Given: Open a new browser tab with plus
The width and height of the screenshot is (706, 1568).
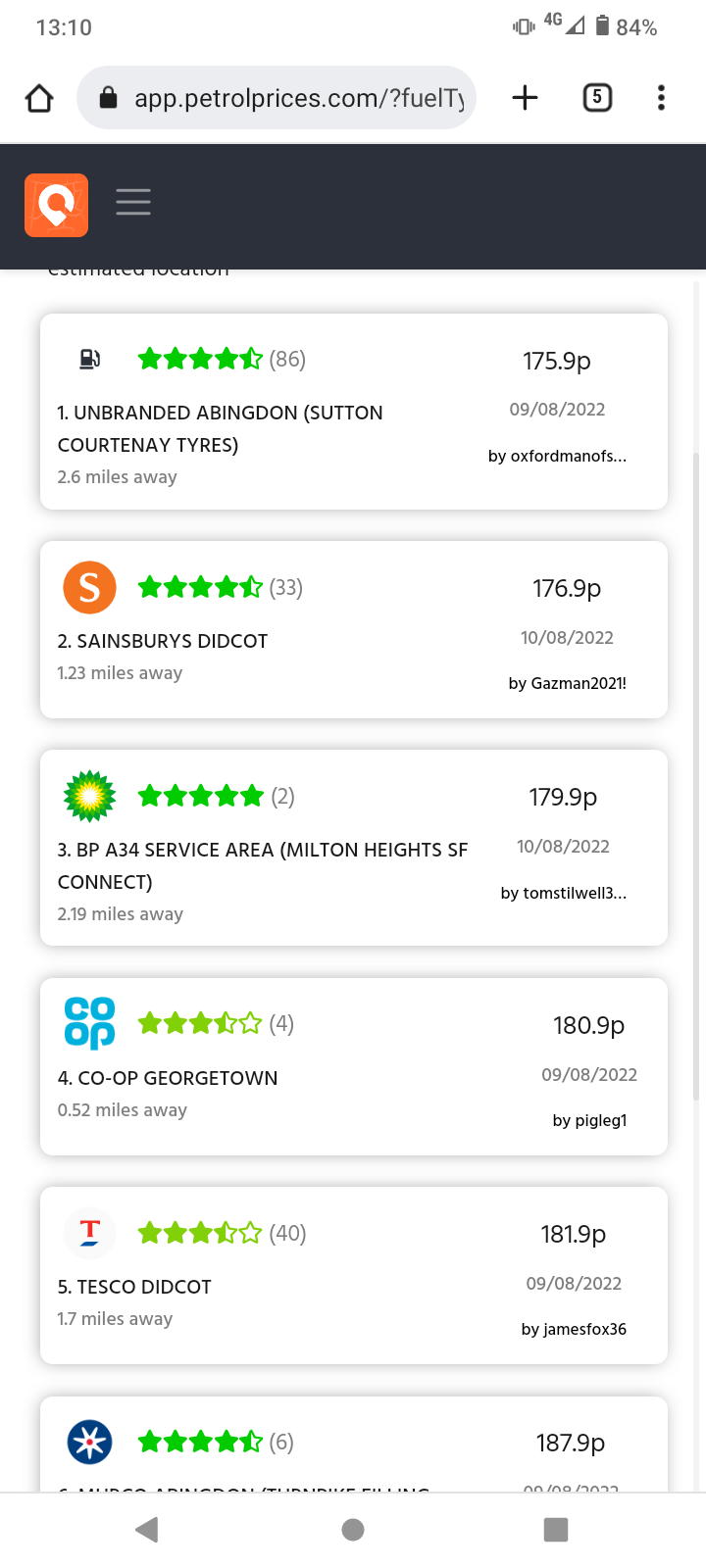Looking at the screenshot, I should pos(525,97).
